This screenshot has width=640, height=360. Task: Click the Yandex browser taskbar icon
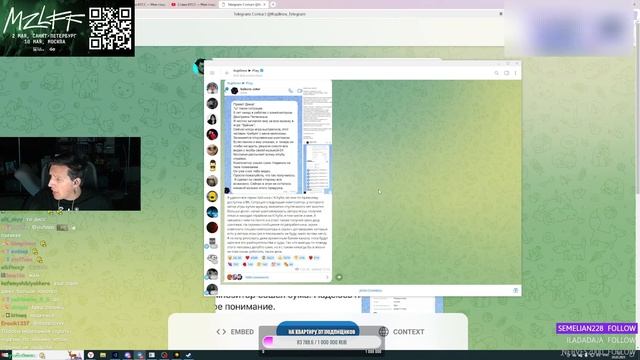click(x=91, y=355)
